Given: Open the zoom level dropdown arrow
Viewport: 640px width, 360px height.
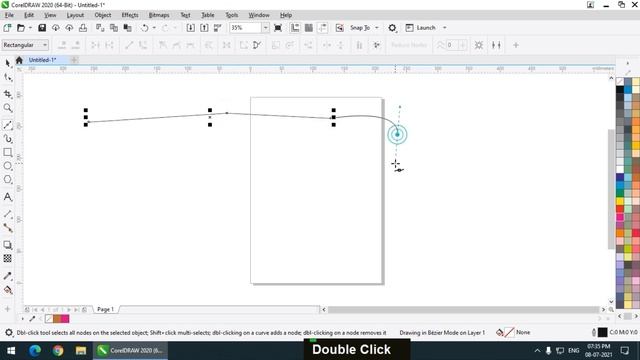Looking at the screenshot, I should [265, 28].
